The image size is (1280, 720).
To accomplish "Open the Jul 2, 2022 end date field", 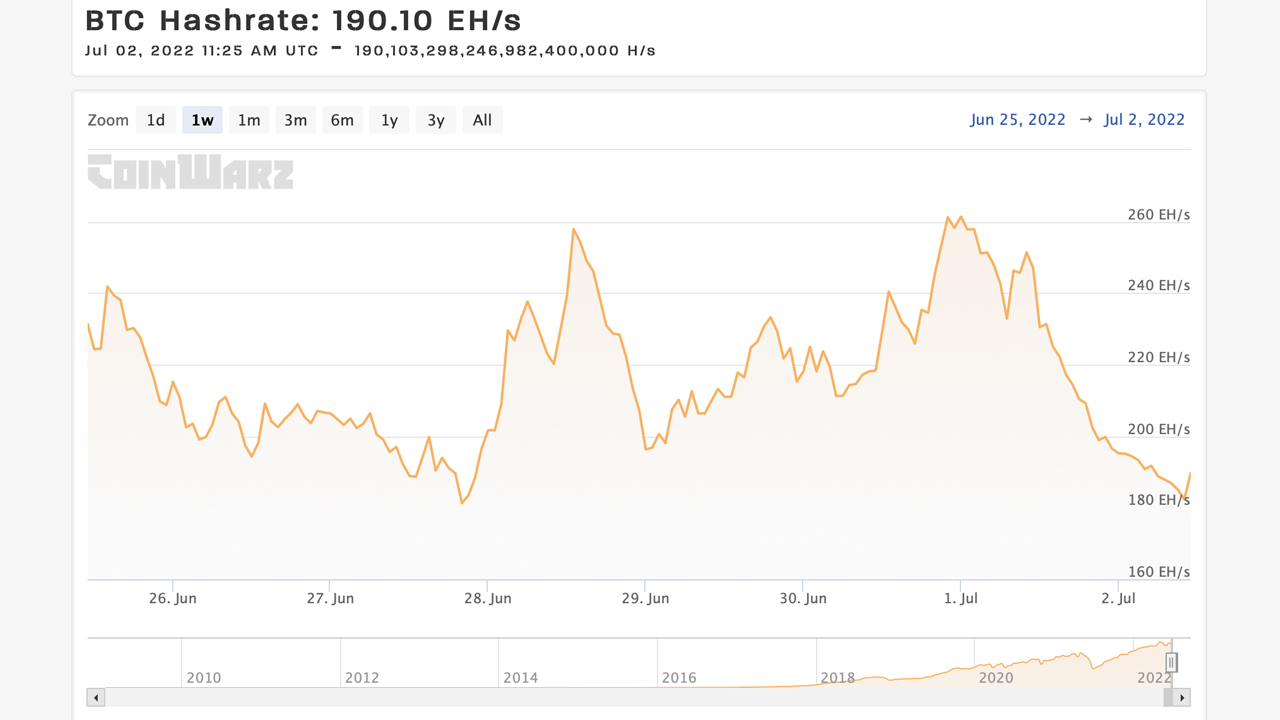I will click(x=1144, y=120).
